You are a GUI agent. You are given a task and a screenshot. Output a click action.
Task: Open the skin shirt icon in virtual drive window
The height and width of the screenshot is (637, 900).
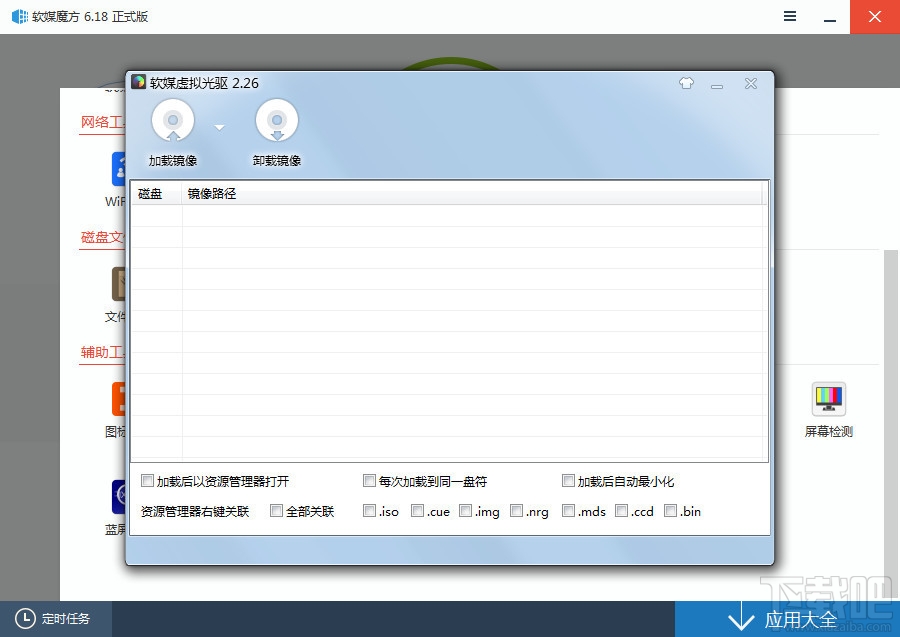tap(686, 84)
